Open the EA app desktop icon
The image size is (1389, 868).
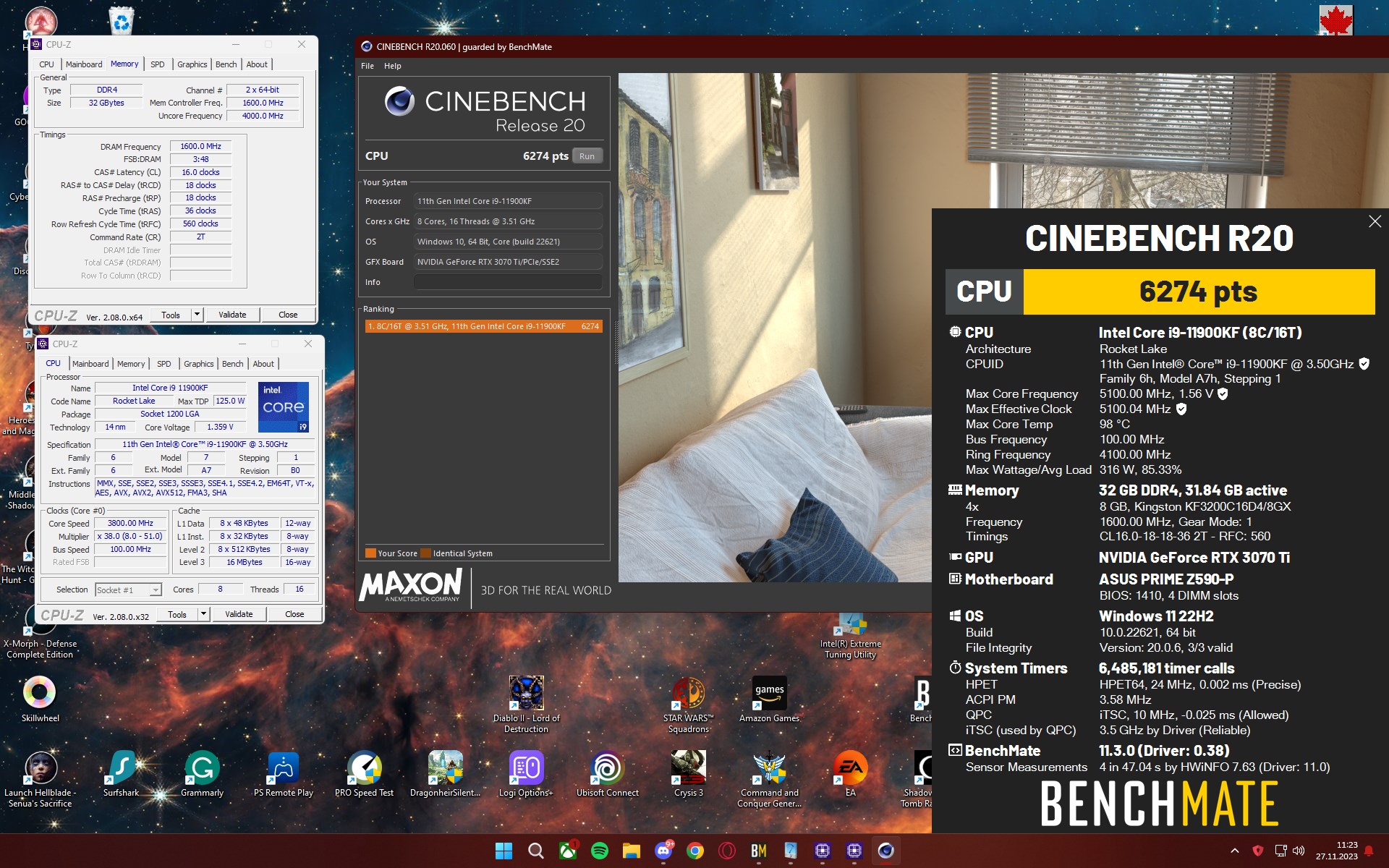(x=851, y=774)
